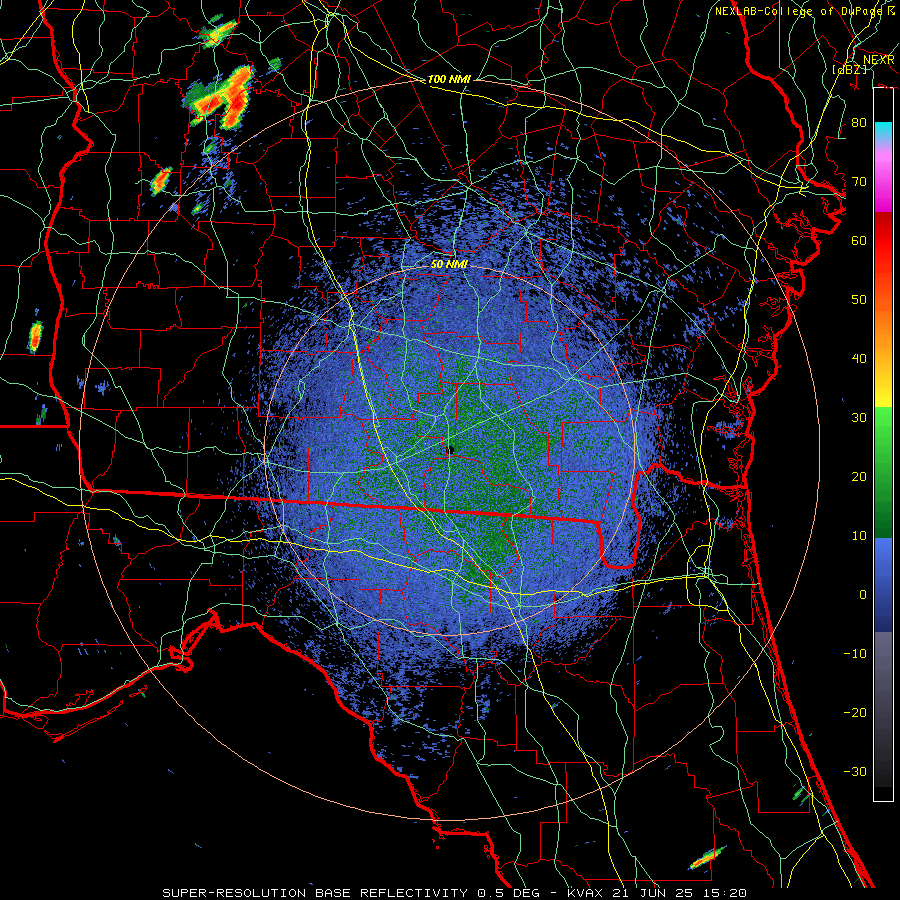Image resolution: width=900 pixels, height=900 pixels.
Task: Click the 40 value on the dBZ scale
Action: [x=859, y=359]
